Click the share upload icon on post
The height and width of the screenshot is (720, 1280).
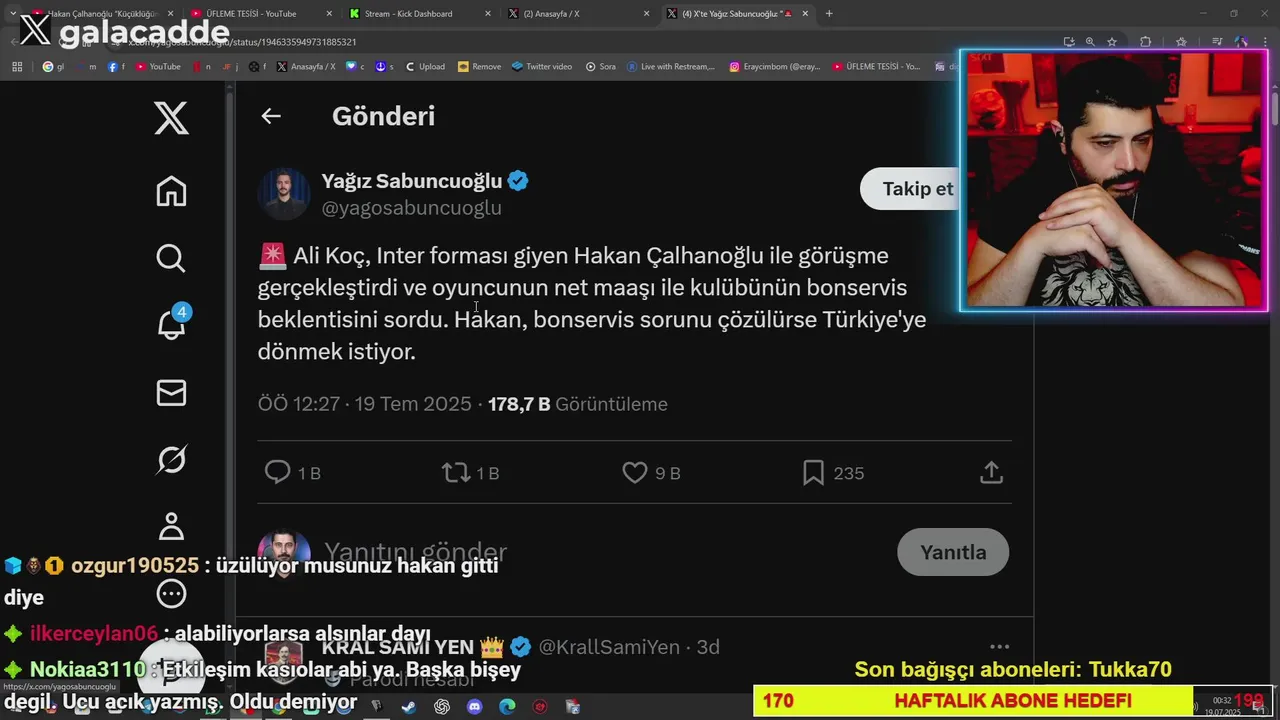(x=991, y=472)
